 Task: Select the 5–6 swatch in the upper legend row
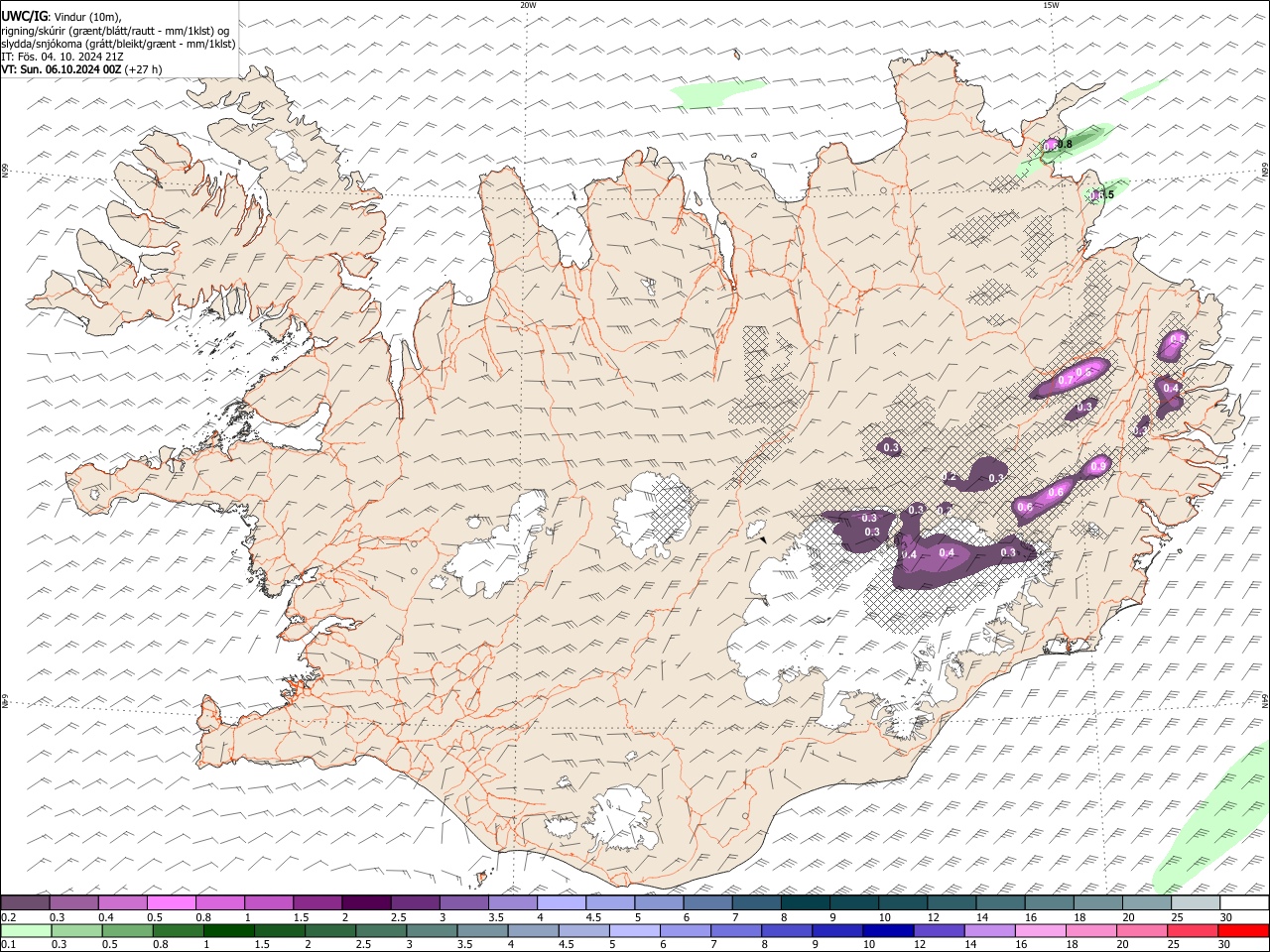(659, 903)
